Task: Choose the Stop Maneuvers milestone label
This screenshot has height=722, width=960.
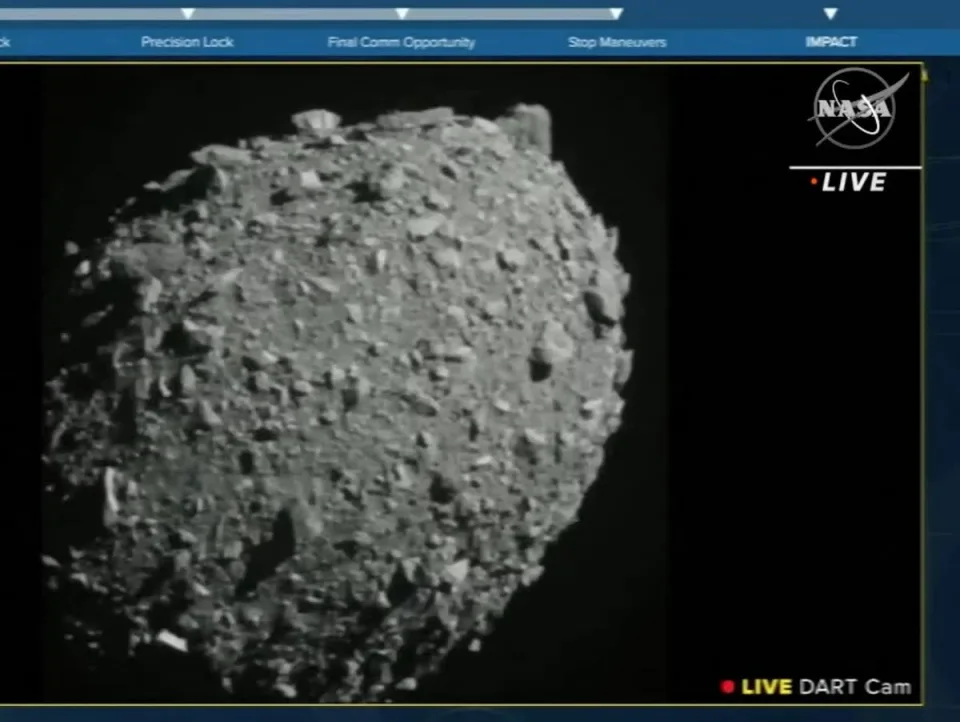Action: pyautogui.click(x=617, y=42)
